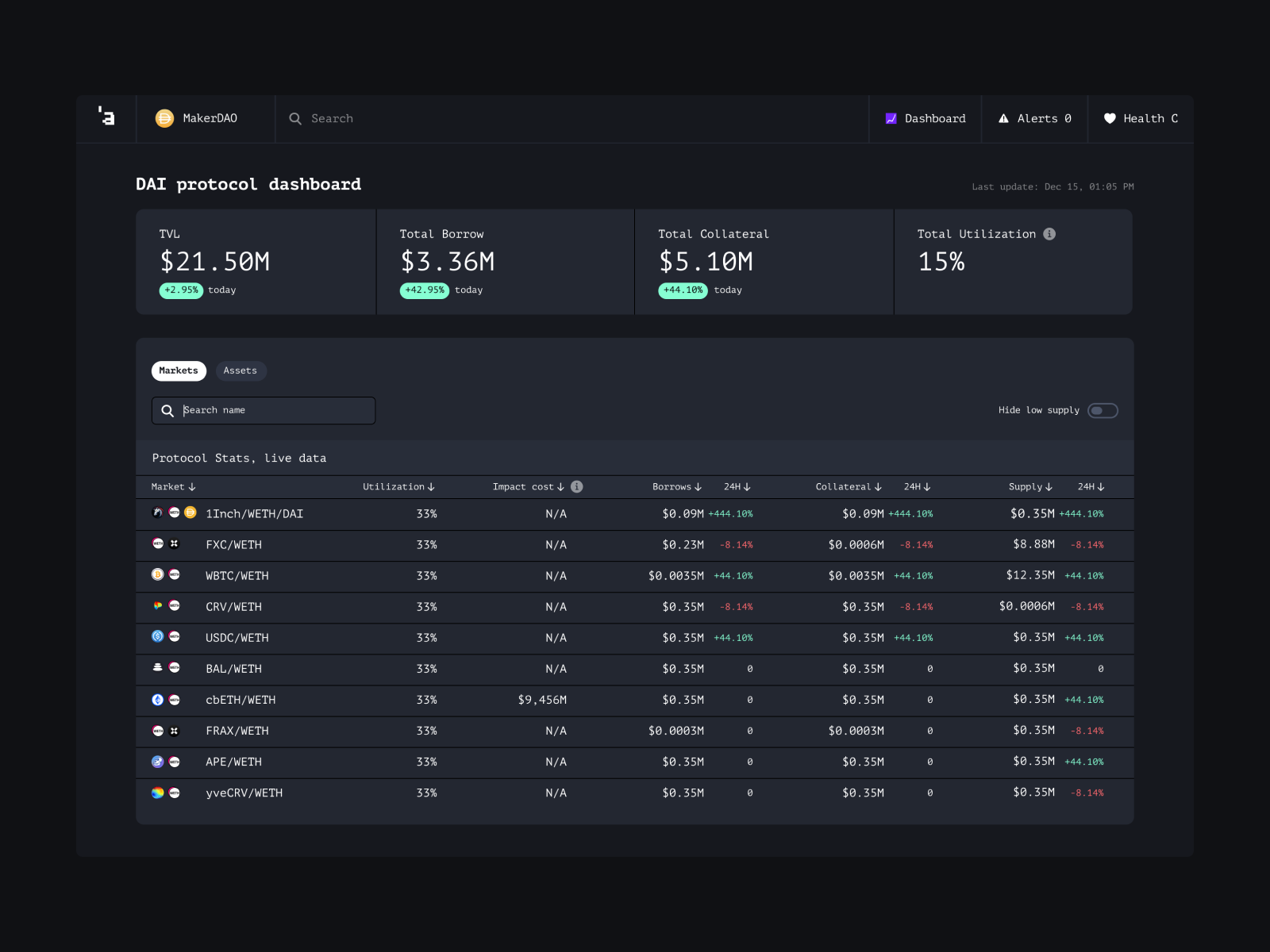Open the Dashboard nav item
This screenshot has width=1270, height=952.
tap(926, 118)
